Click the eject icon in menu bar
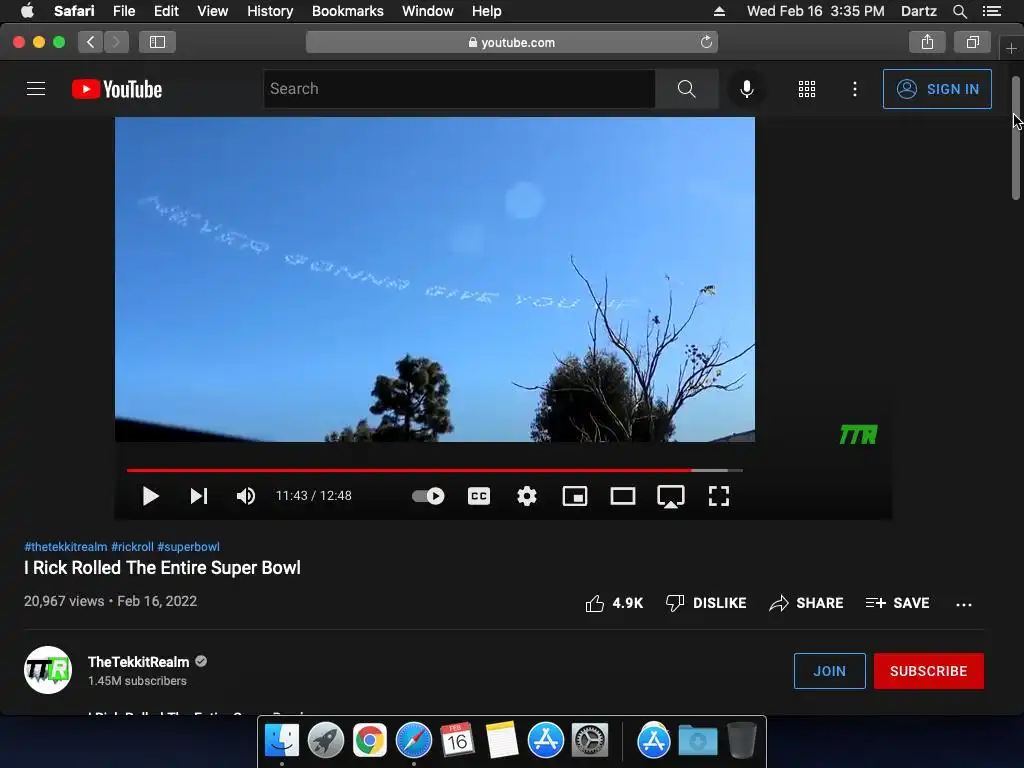This screenshot has height=768, width=1024. click(719, 11)
